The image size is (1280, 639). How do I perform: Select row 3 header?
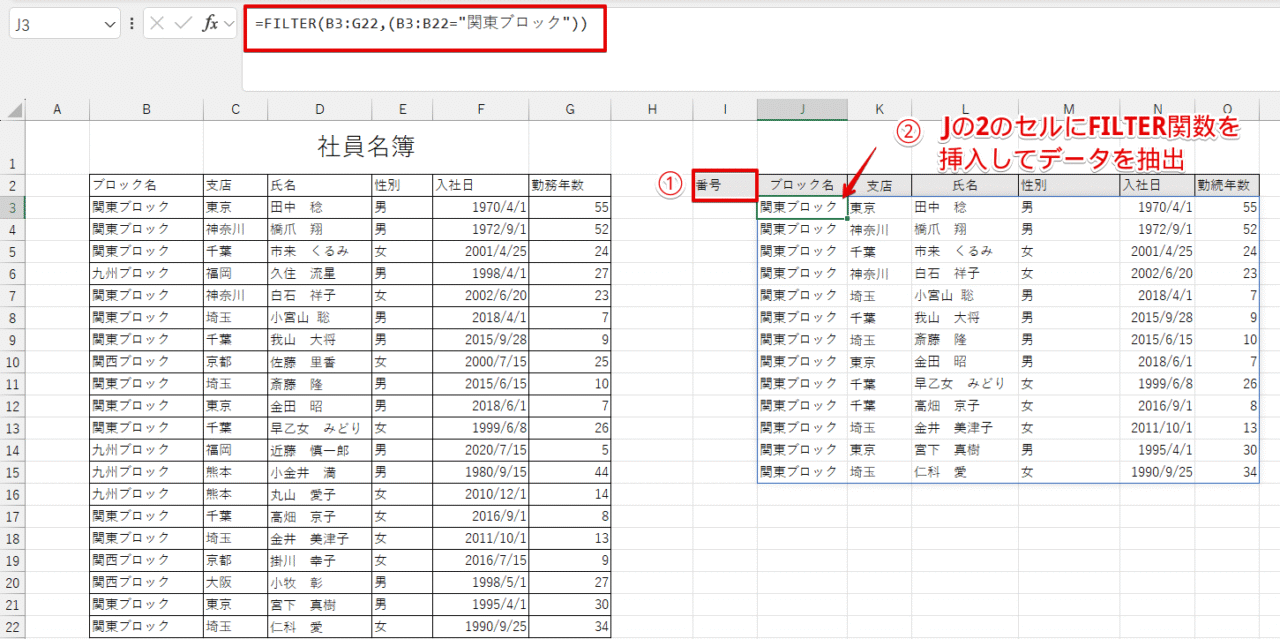[12, 207]
